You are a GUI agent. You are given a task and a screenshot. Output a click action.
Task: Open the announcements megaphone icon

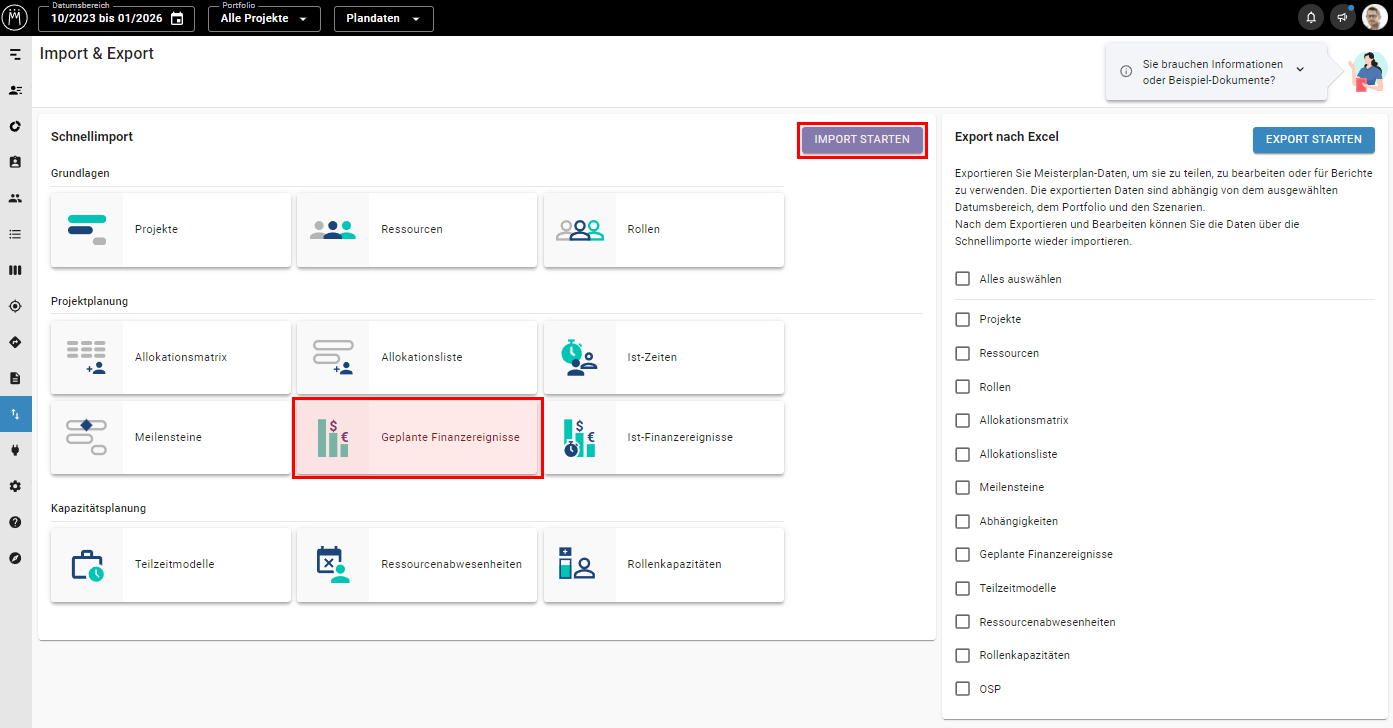(1342, 18)
